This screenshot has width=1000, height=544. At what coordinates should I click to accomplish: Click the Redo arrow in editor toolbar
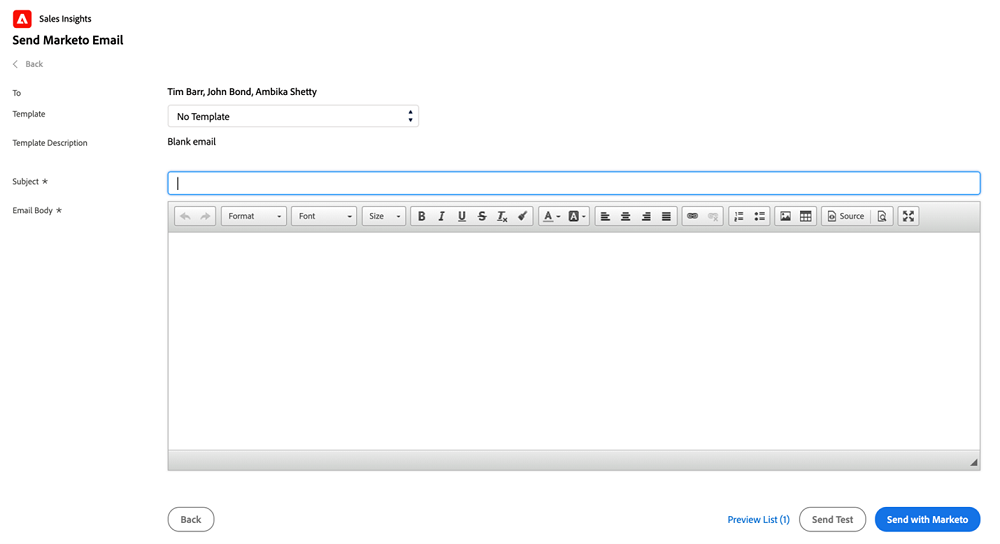click(205, 216)
